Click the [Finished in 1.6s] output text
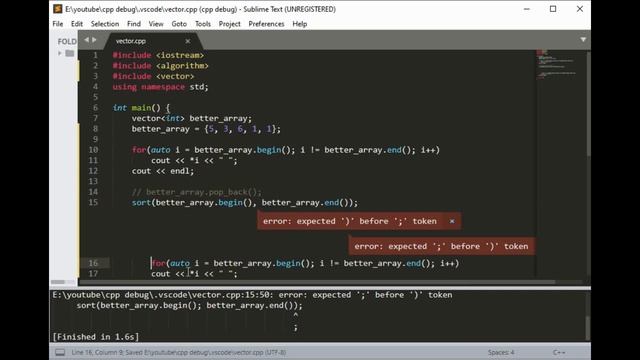Viewport: 640px width, 360px height. click(x=96, y=337)
